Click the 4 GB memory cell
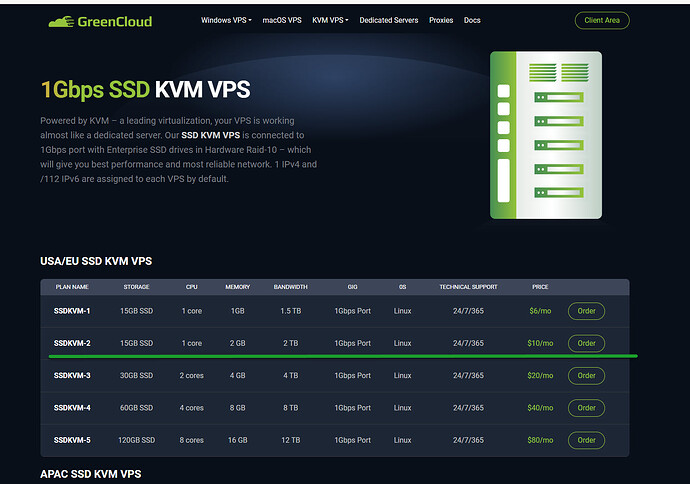The height and width of the screenshot is (484, 690). pos(238,376)
